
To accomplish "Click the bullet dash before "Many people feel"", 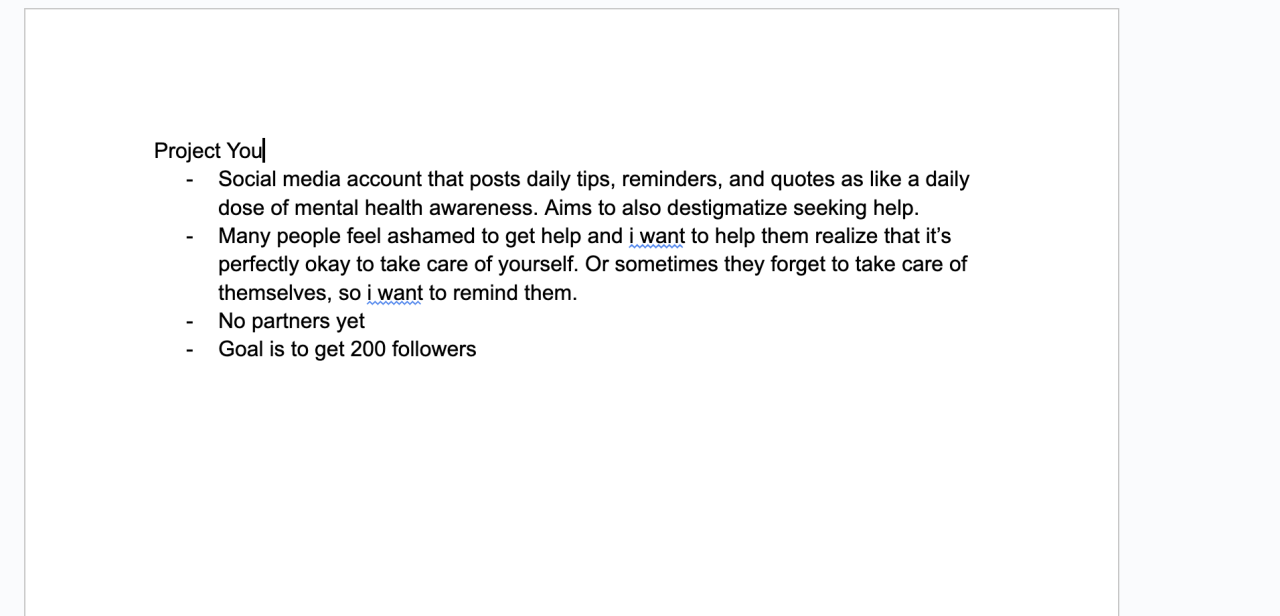I will pos(189,237).
